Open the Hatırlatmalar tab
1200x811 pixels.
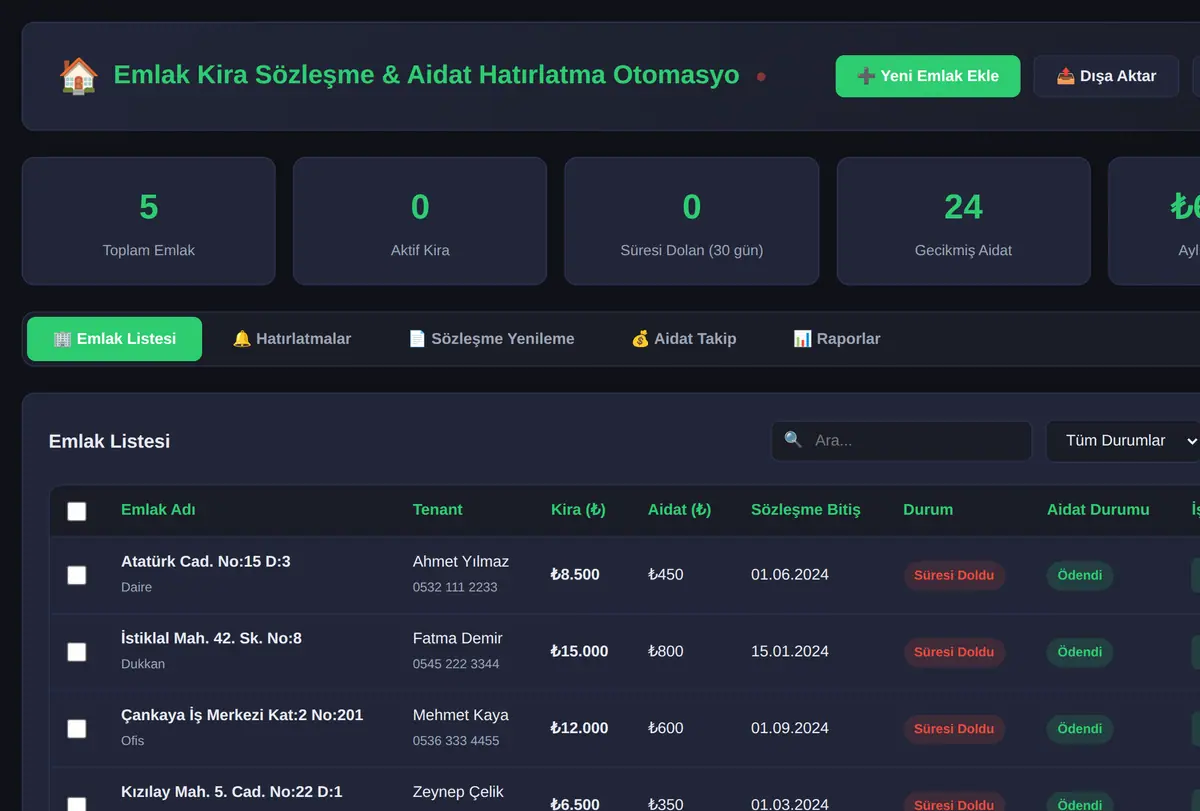(x=292, y=339)
